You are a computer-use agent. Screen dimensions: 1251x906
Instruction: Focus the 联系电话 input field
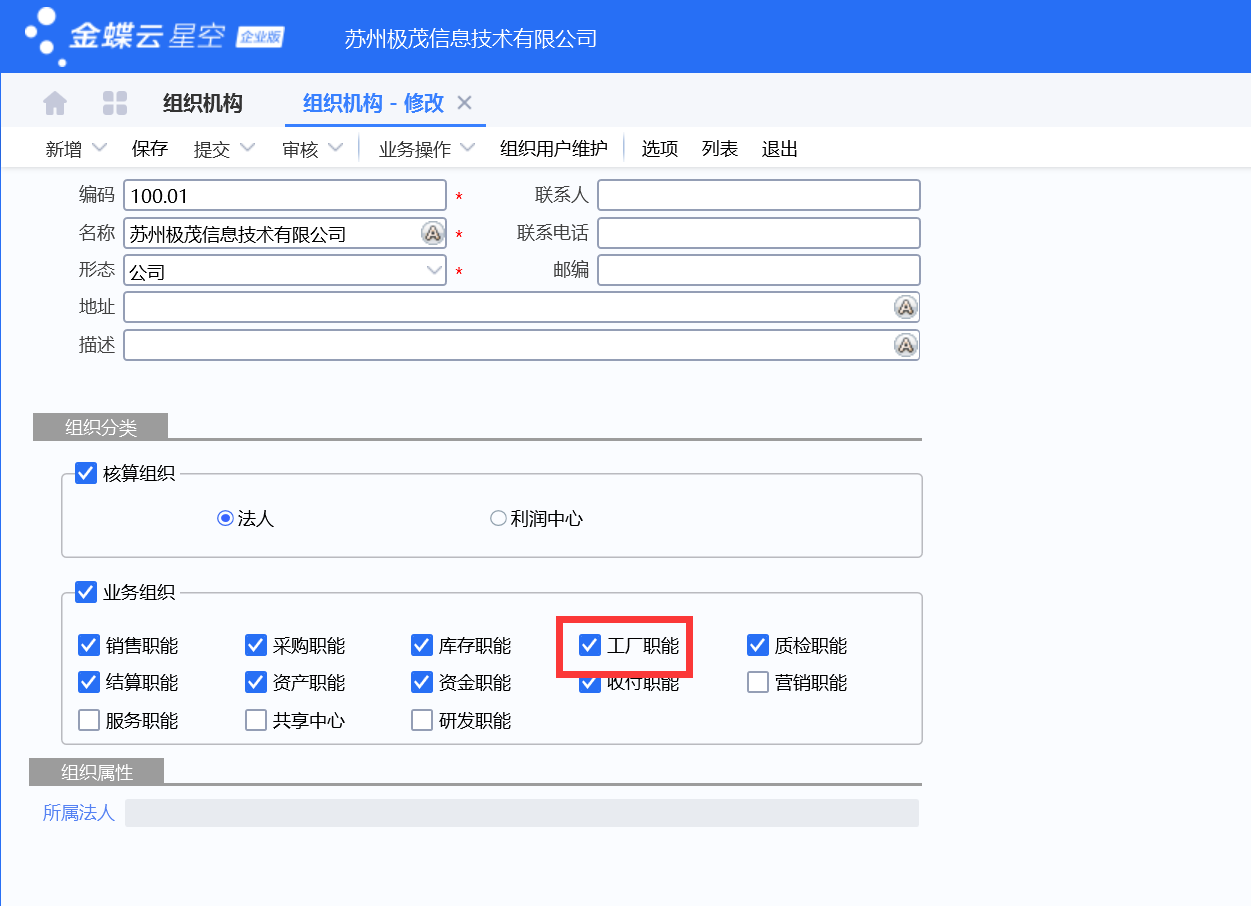click(759, 233)
